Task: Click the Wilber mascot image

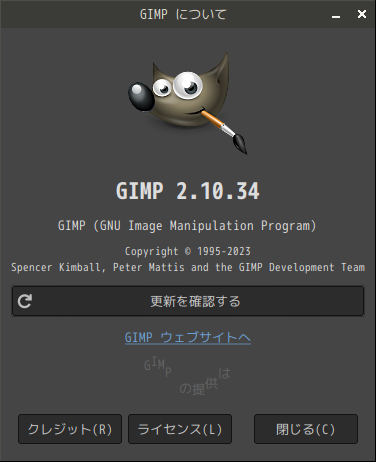Action: click(x=188, y=103)
